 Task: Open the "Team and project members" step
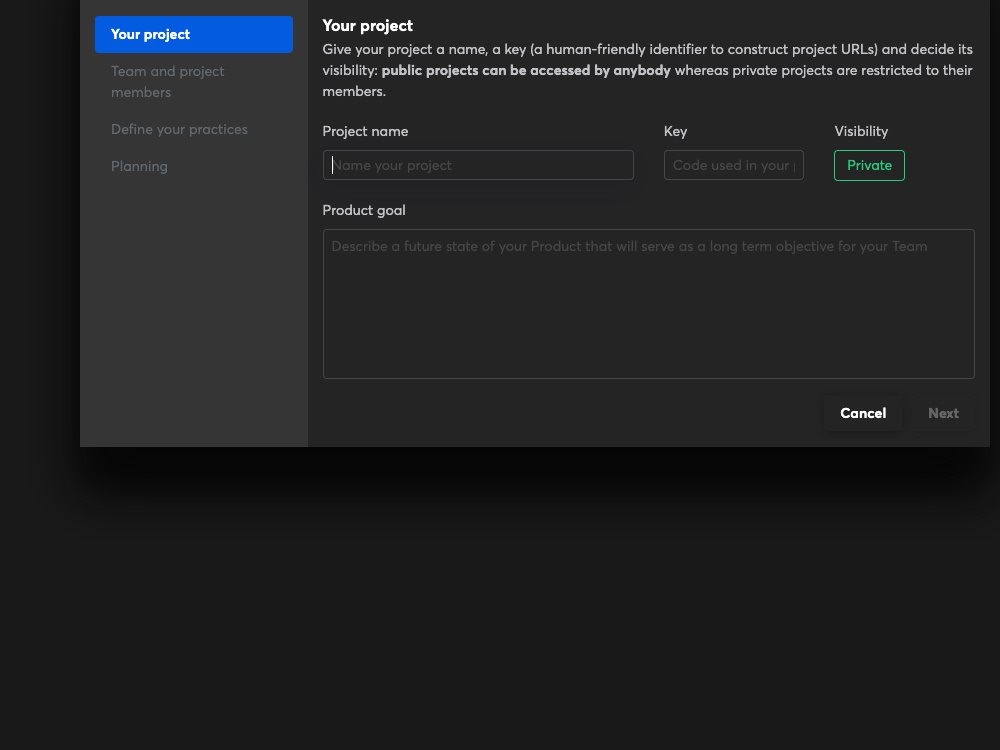[x=167, y=81]
